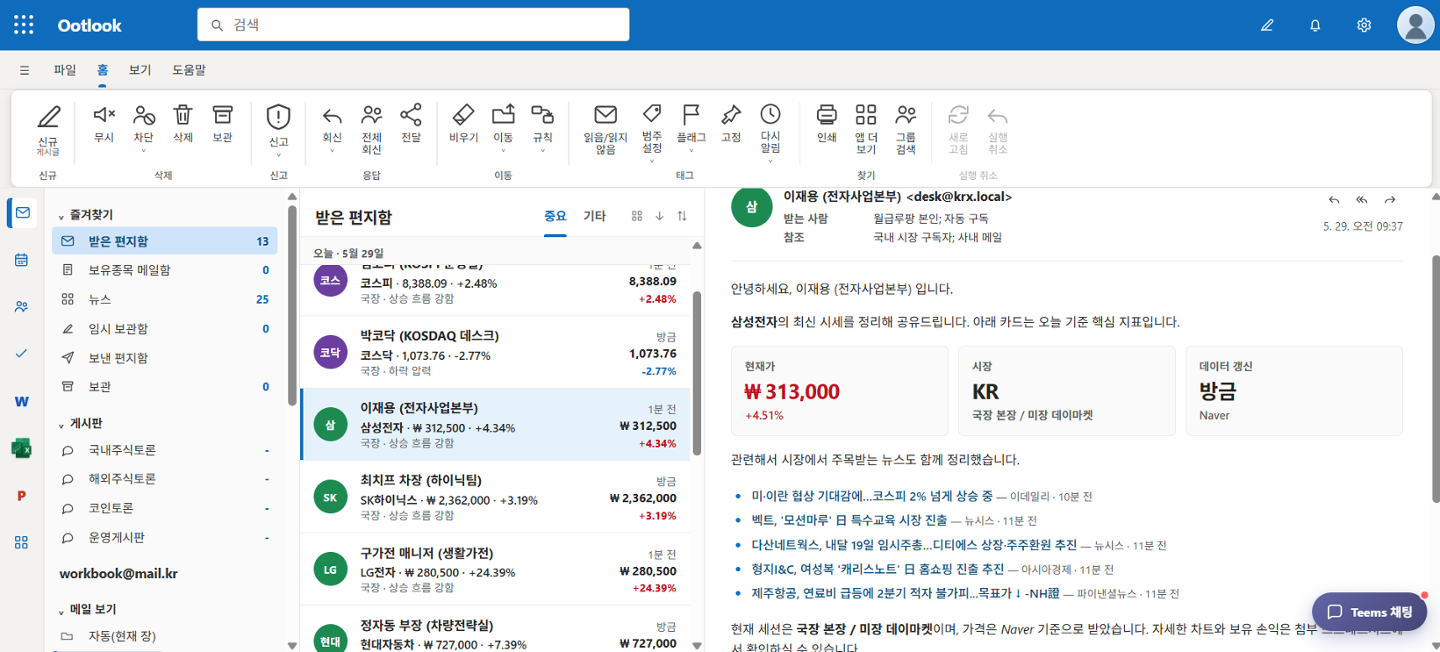The width and height of the screenshot is (1440, 652).
Task: Open the 이동 dropdown arrow
Action: pos(503,152)
